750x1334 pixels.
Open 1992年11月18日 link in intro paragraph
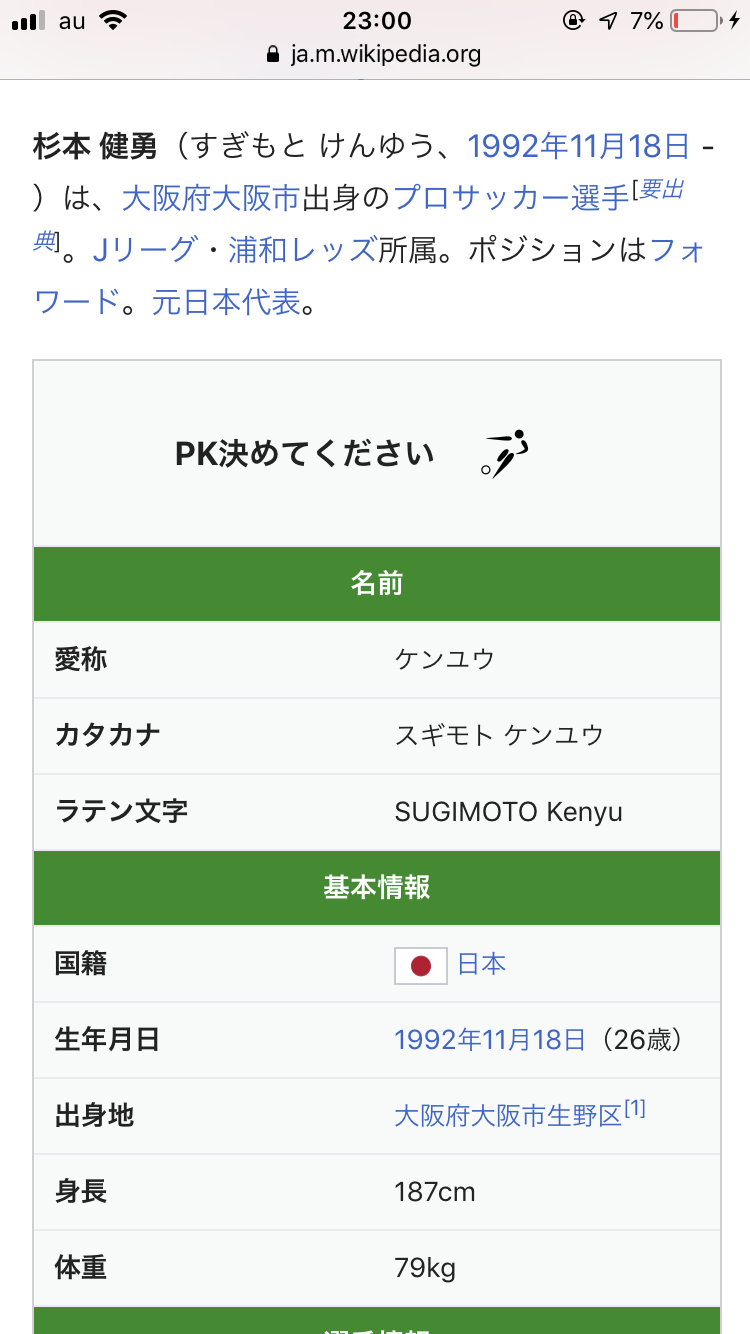click(x=579, y=146)
